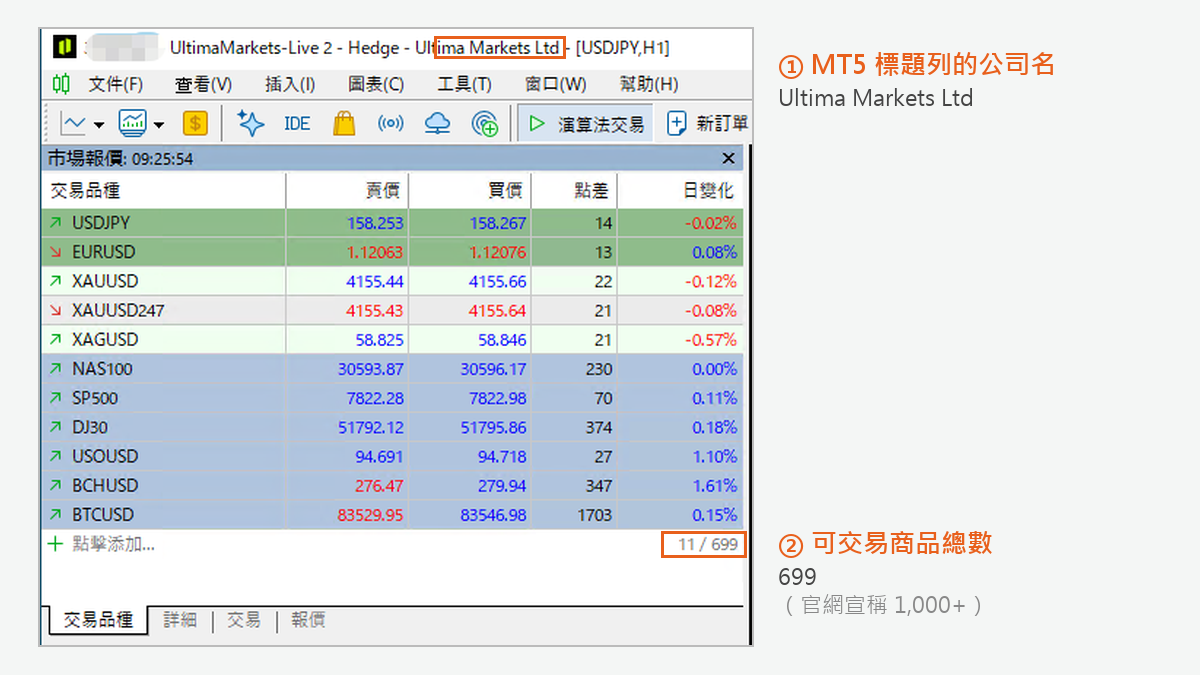Click USOUSD daily change 1.10%
This screenshot has width=1200, height=675.
pyautogui.click(x=715, y=456)
